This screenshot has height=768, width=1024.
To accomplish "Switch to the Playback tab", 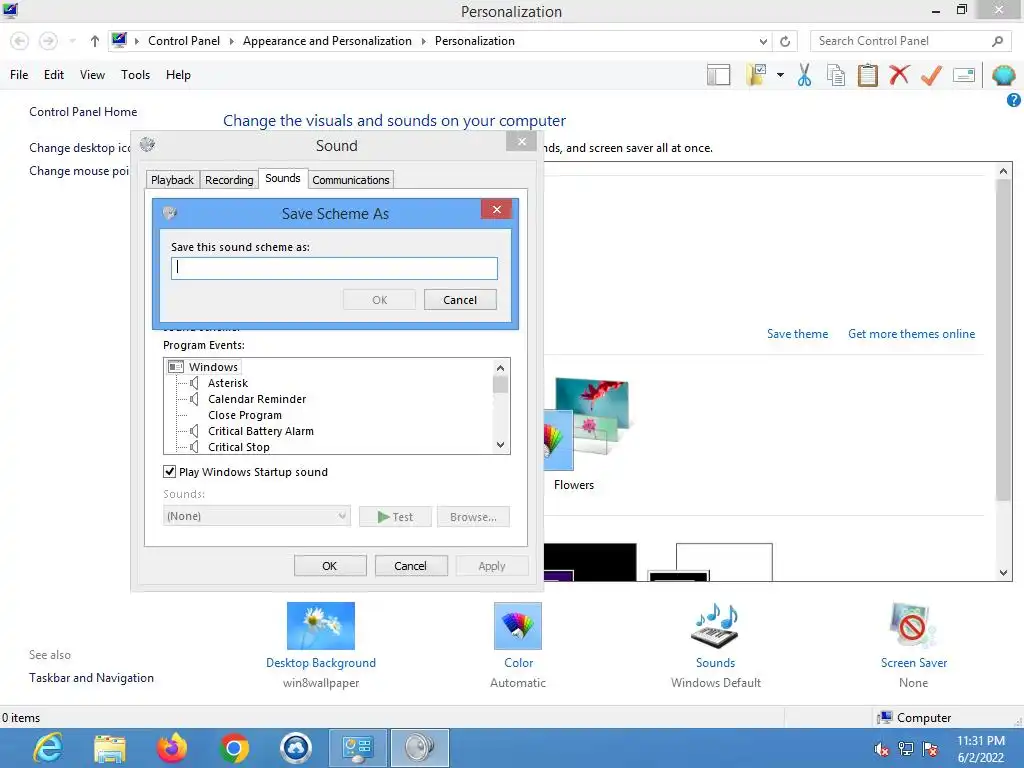I will click(172, 180).
